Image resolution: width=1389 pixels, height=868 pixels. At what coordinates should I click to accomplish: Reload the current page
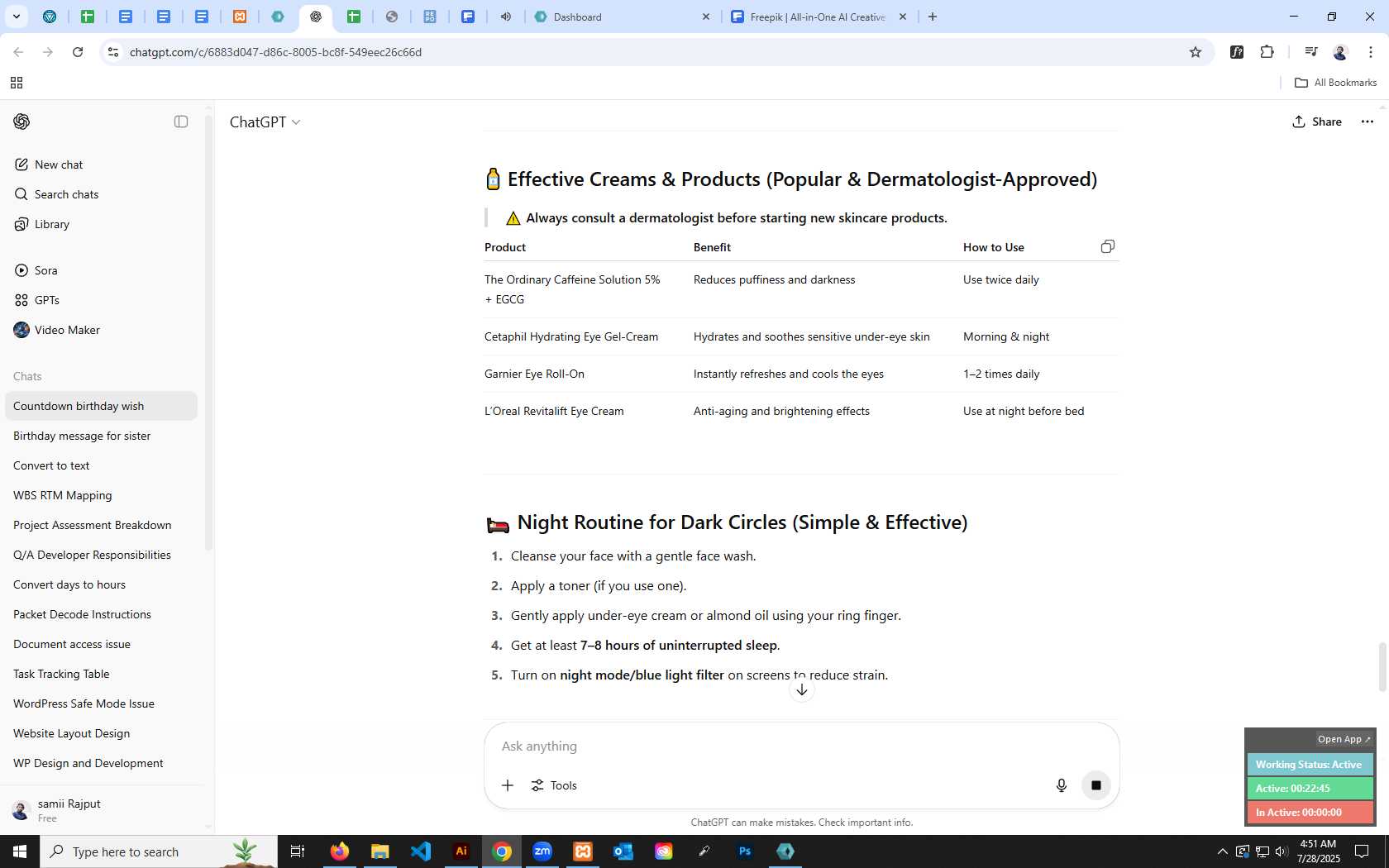(78, 52)
